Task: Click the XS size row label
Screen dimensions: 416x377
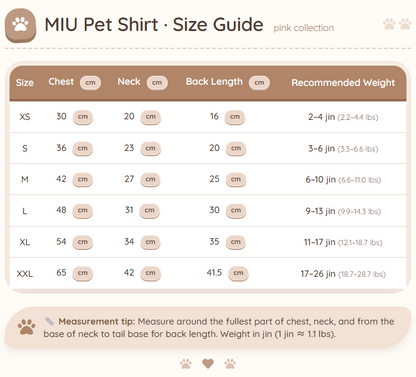Action: (25, 117)
